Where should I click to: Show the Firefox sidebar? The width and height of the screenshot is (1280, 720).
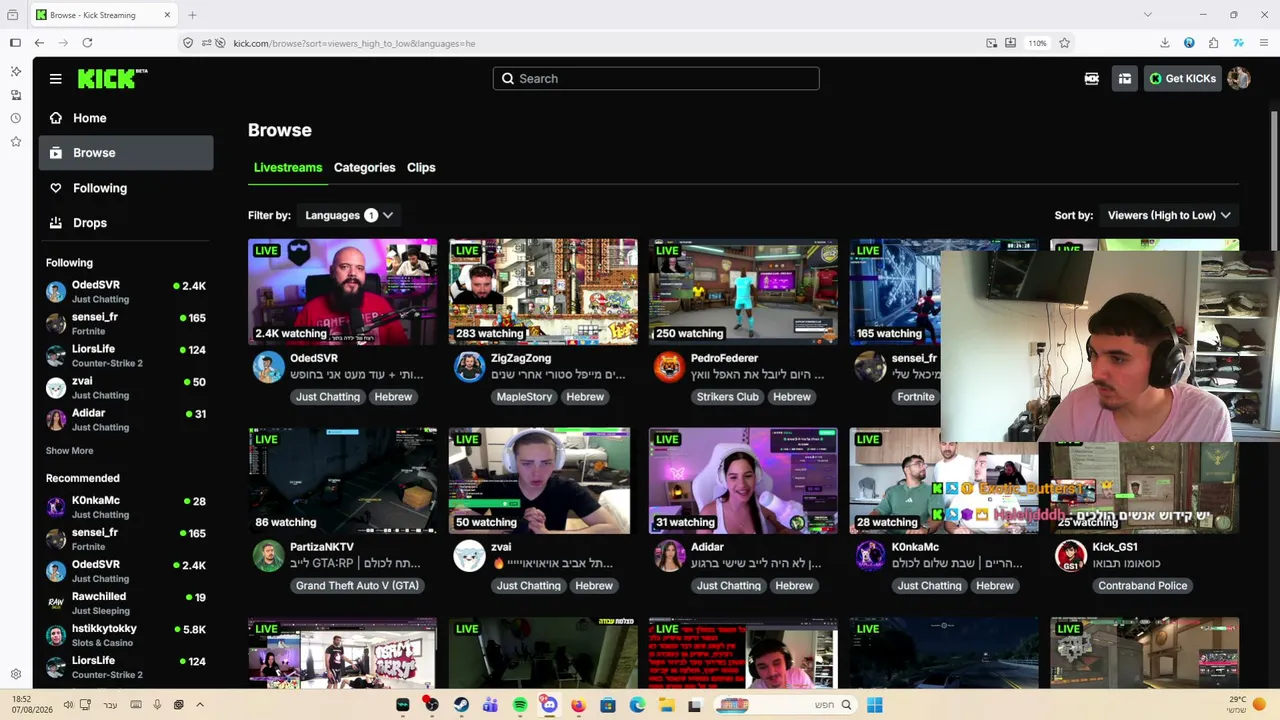[x=15, y=43]
